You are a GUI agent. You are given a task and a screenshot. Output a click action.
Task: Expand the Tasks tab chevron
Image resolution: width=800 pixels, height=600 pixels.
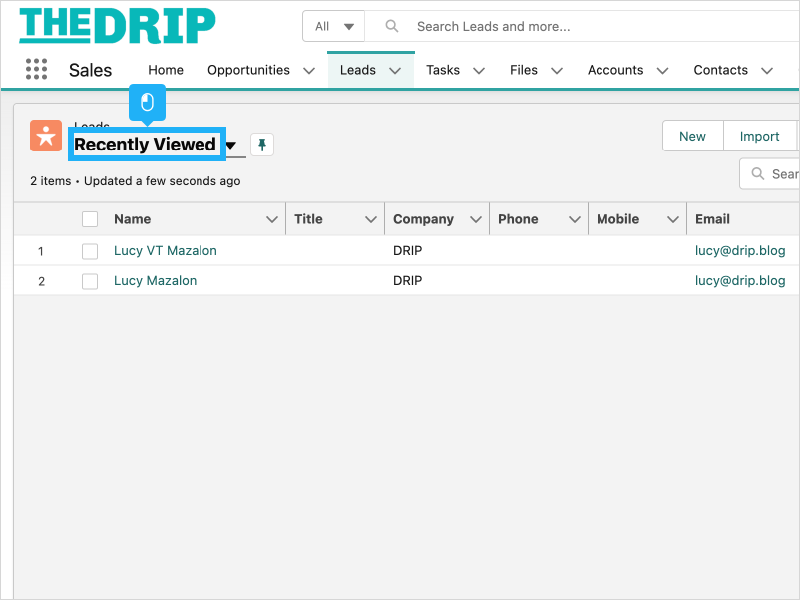tap(479, 70)
